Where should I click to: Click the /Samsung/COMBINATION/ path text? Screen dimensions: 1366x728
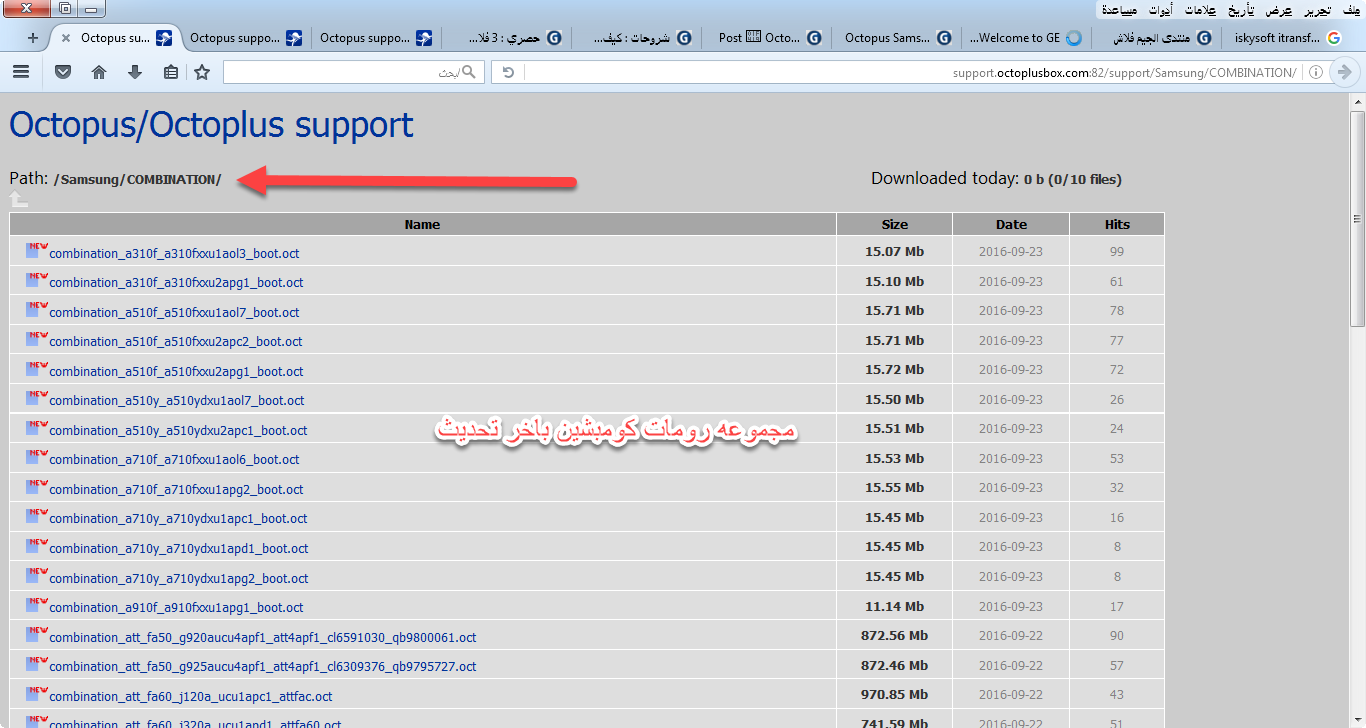(x=138, y=180)
